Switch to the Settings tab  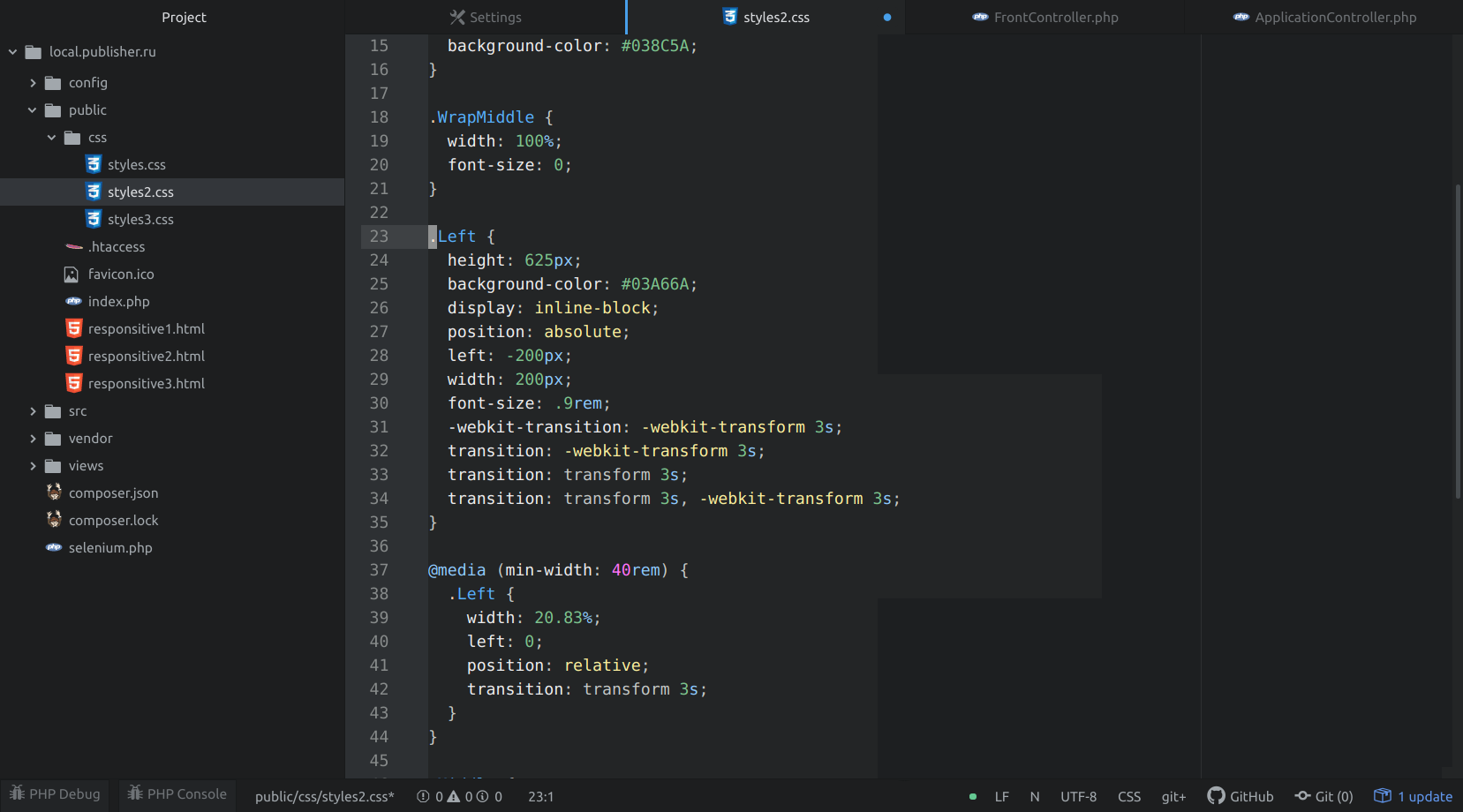pos(486,18)
